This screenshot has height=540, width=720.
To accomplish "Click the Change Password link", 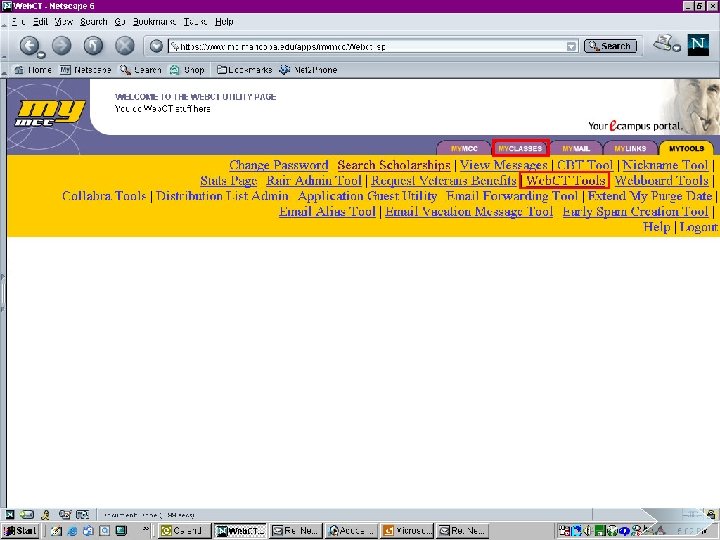I will tap(279, 165).
